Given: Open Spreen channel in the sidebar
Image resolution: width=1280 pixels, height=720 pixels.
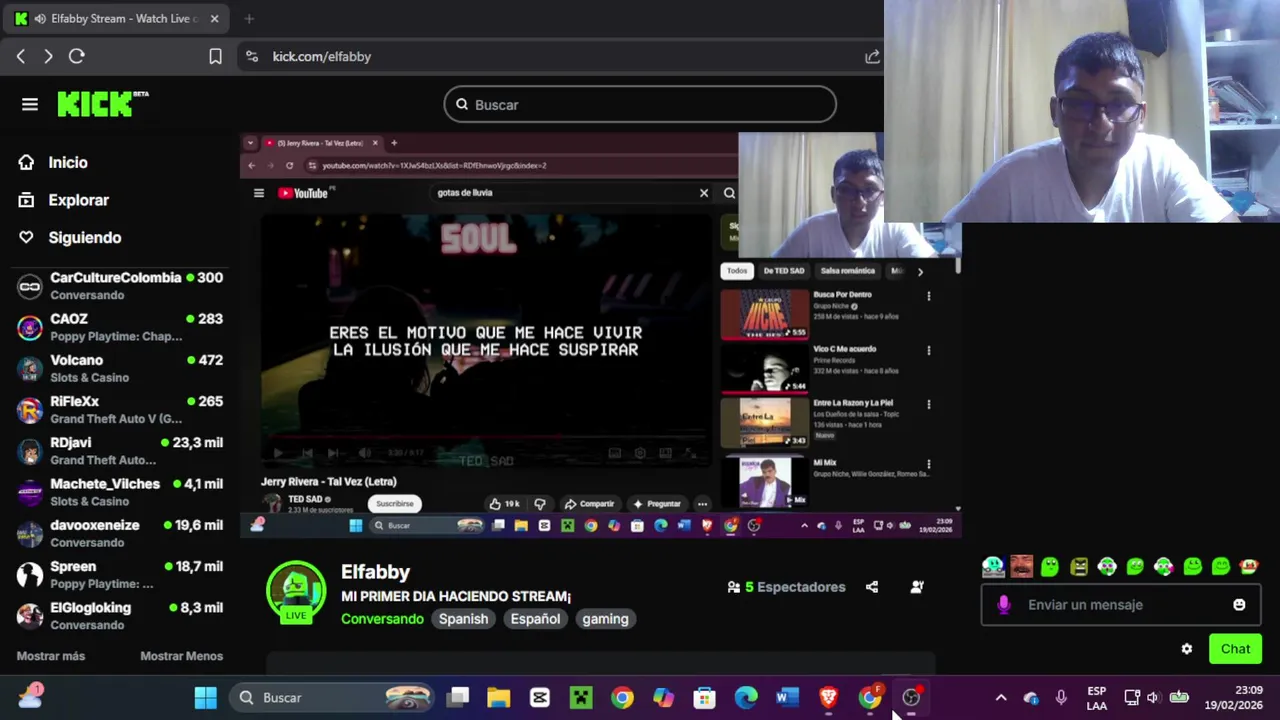Looking at the screenshot, I should pyautogui.click(x=120, y=575).
